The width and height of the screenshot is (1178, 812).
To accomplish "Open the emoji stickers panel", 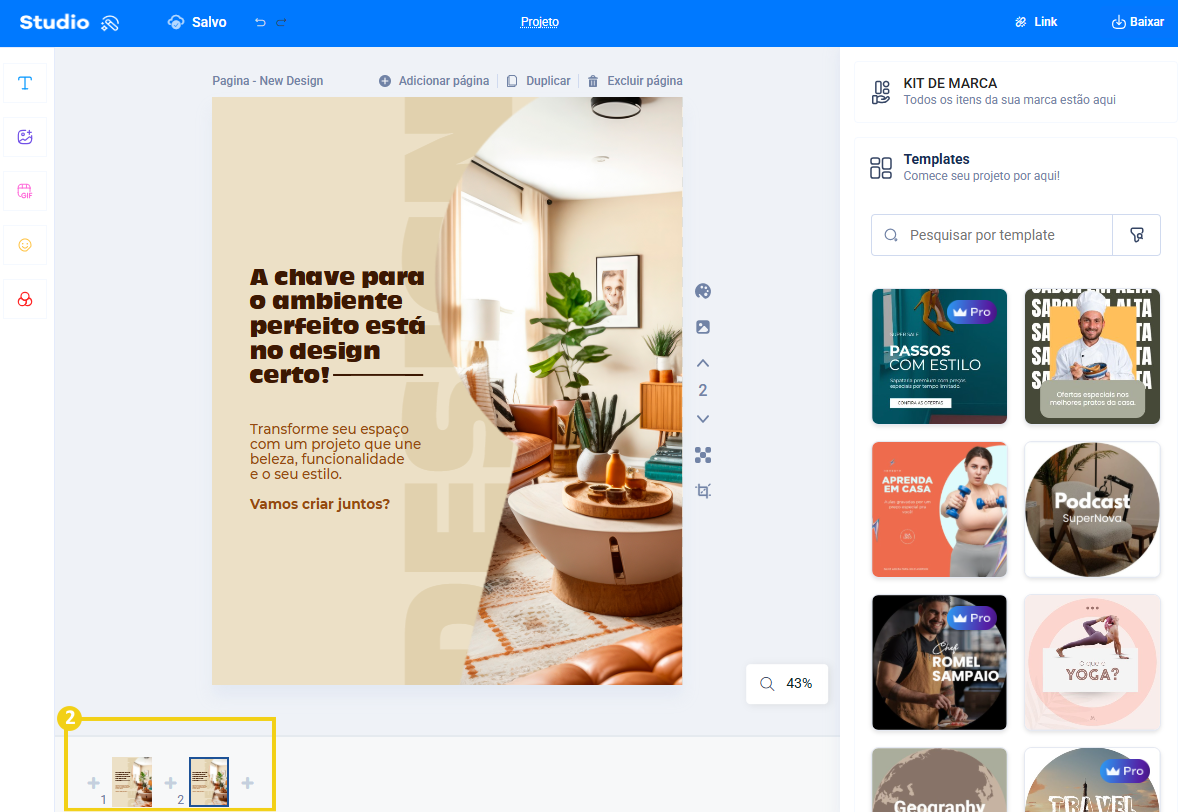I will point(25,245).
